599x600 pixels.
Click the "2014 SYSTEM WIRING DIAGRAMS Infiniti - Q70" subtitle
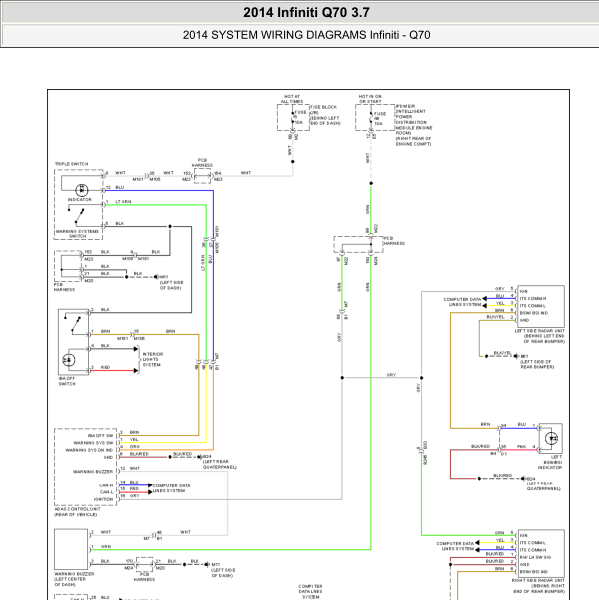[x=306, y=35]
